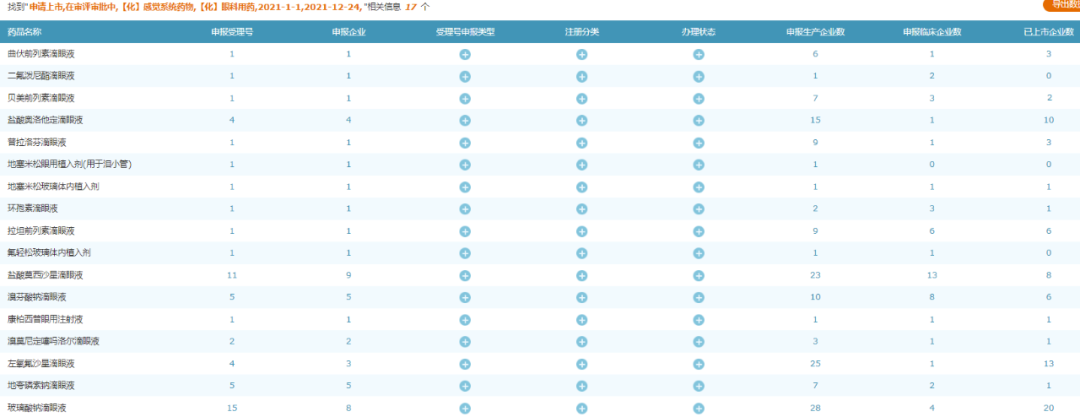Open 已上市企业数 value 10 for 盐酸奥洛他定滴眼液
Viewport: 1080px width, 417px height.
click(x=1049, y=120)
